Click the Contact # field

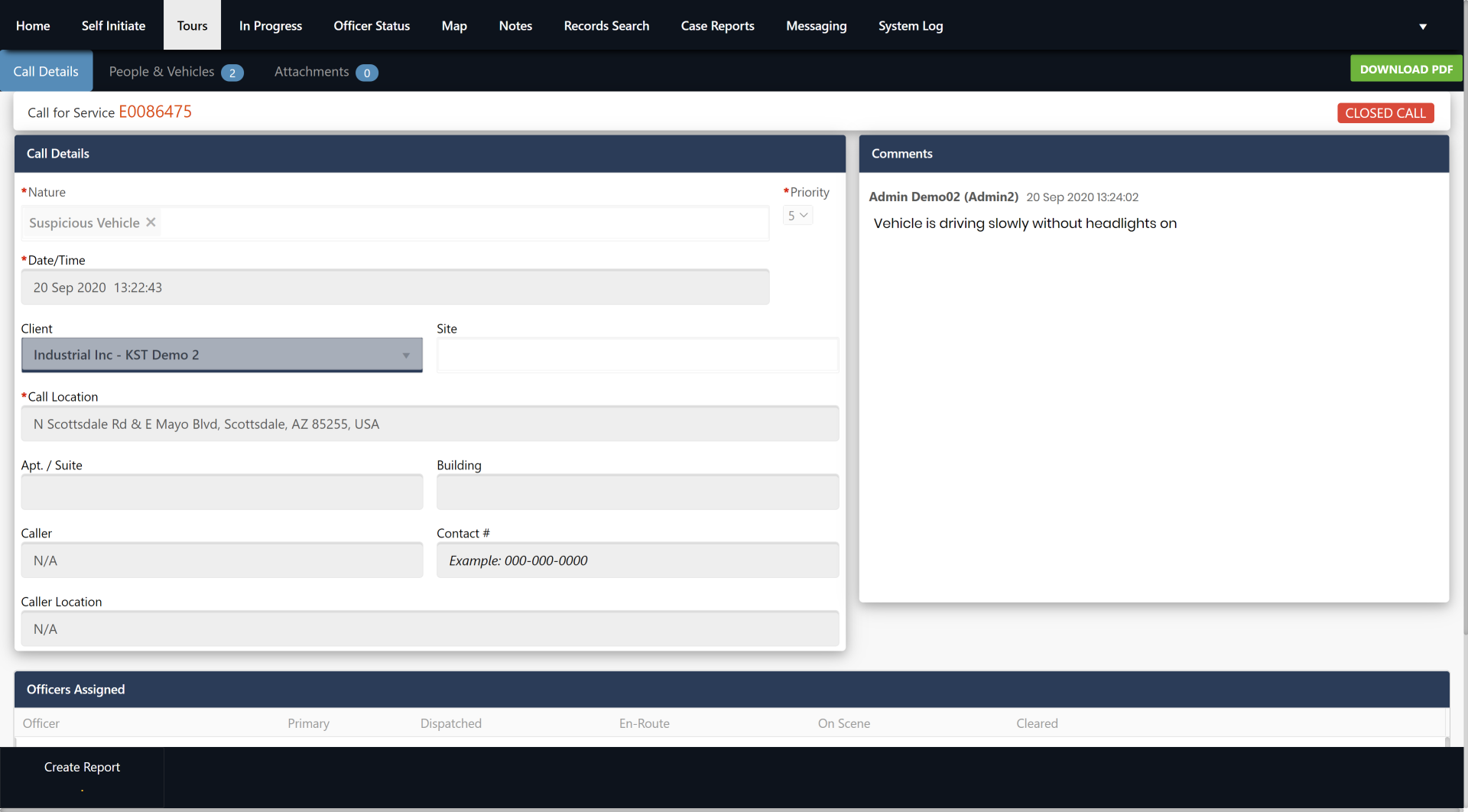(637, 560)
